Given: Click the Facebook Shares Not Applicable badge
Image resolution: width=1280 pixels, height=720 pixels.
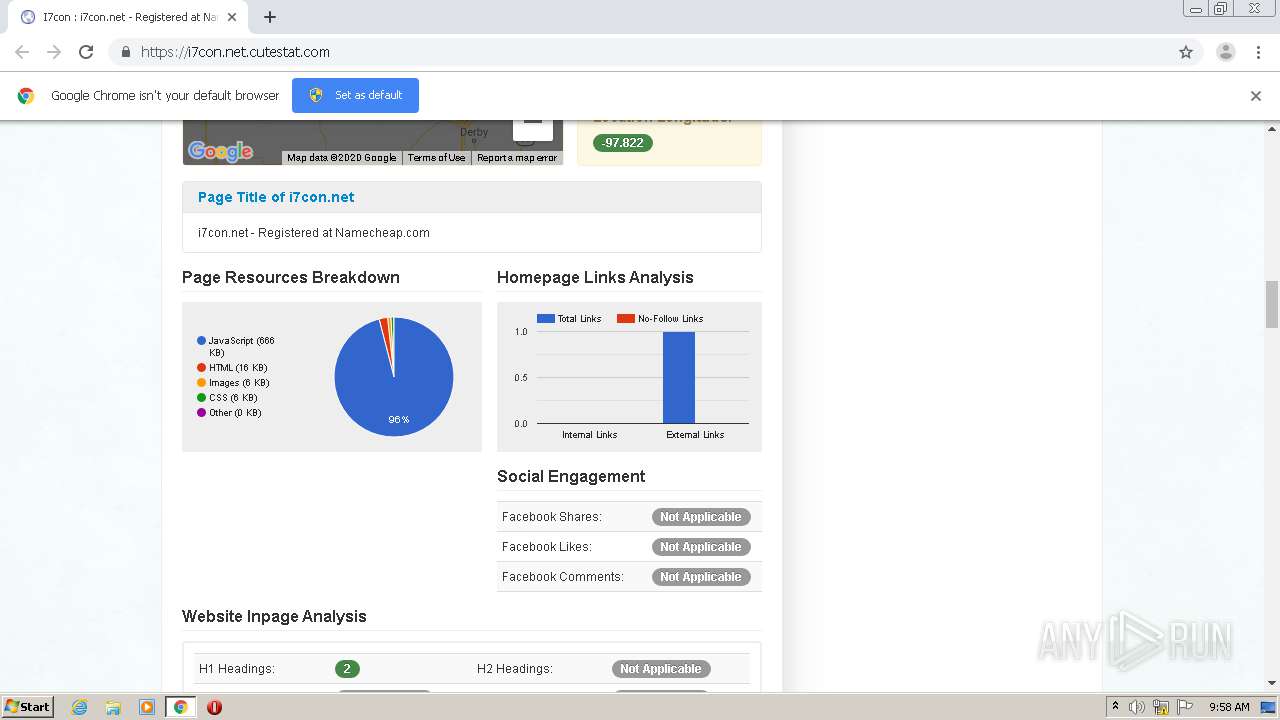Looking at the screenshot, I should coord(701,517).
